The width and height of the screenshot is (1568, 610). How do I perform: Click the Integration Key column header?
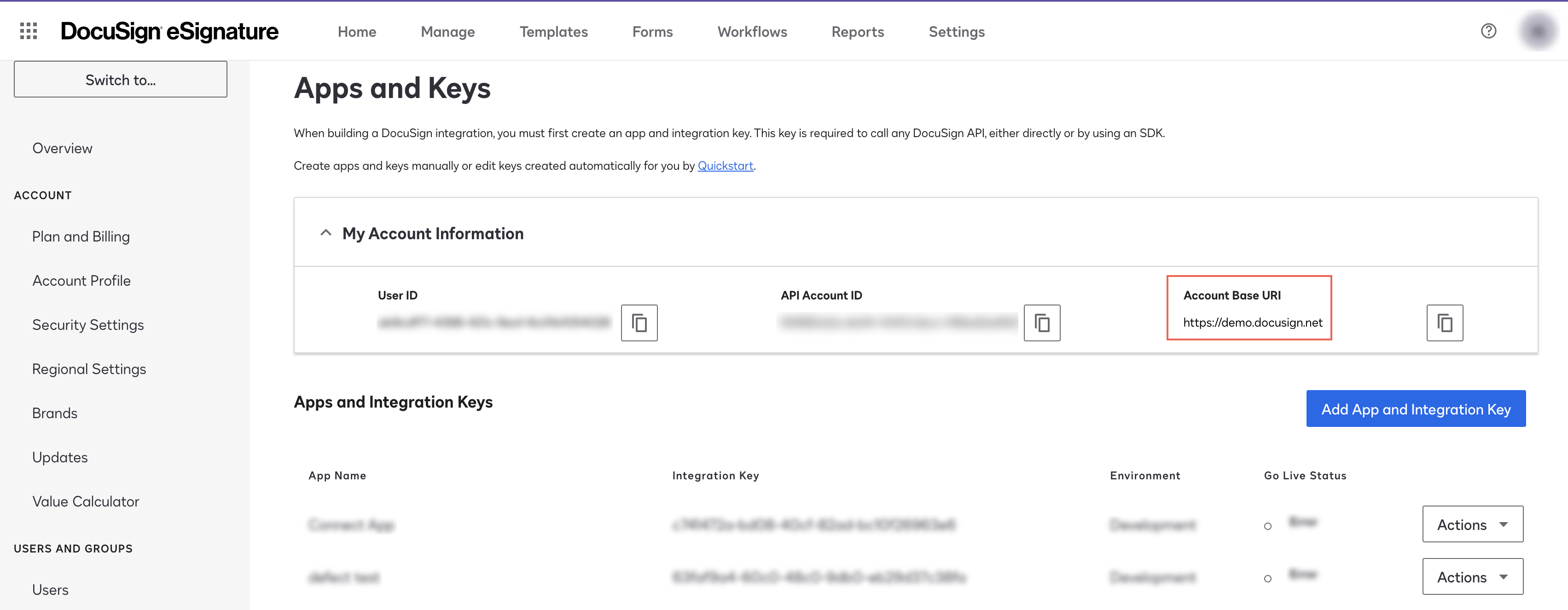click(x=716, y=476)
